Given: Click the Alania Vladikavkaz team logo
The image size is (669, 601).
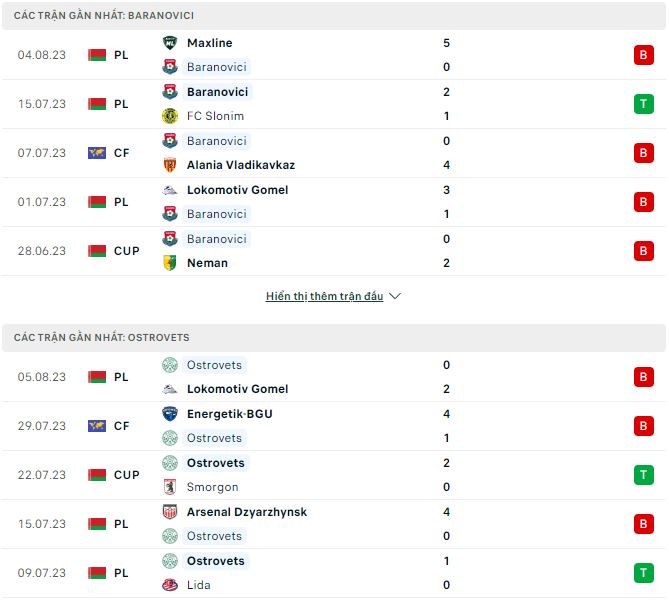Looking at the screenshot, I should coord(170,165).
